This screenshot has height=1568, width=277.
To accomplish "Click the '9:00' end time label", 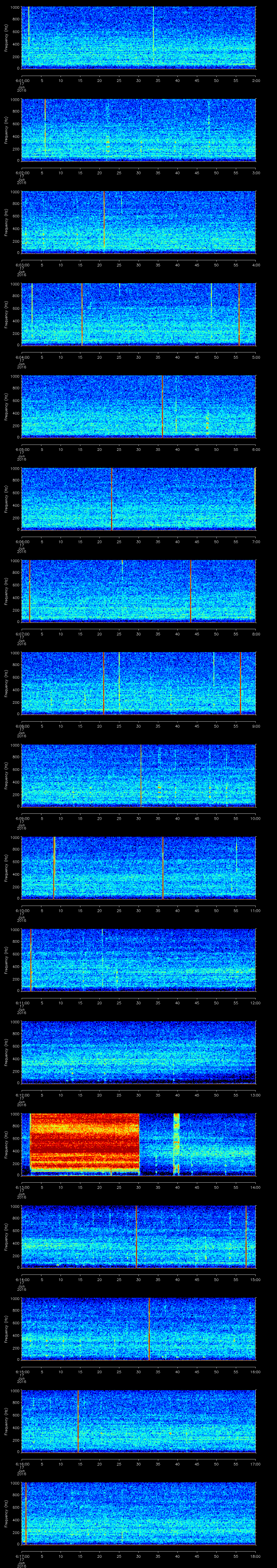I will 256,726.
